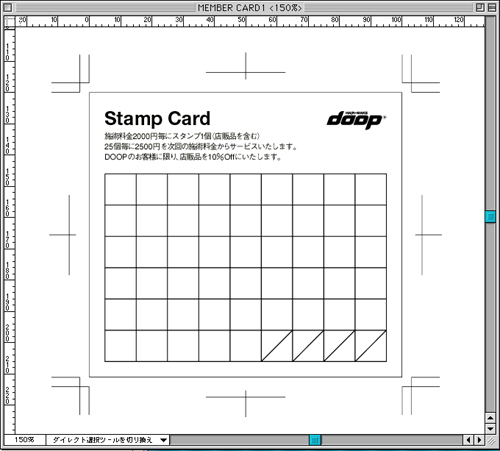Click the MEMBER CARD1 window title bar
This screenshot has height=451, width=500.
tap(249, 7)
